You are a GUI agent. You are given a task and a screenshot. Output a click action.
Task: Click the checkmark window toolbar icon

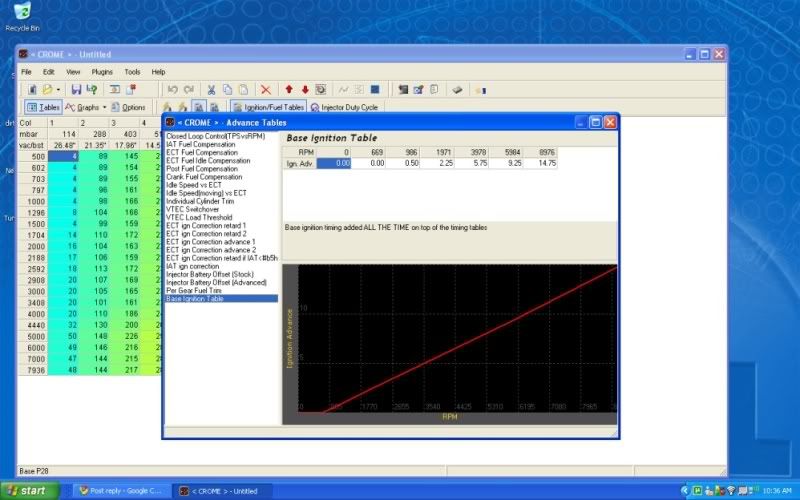(418, 90)
